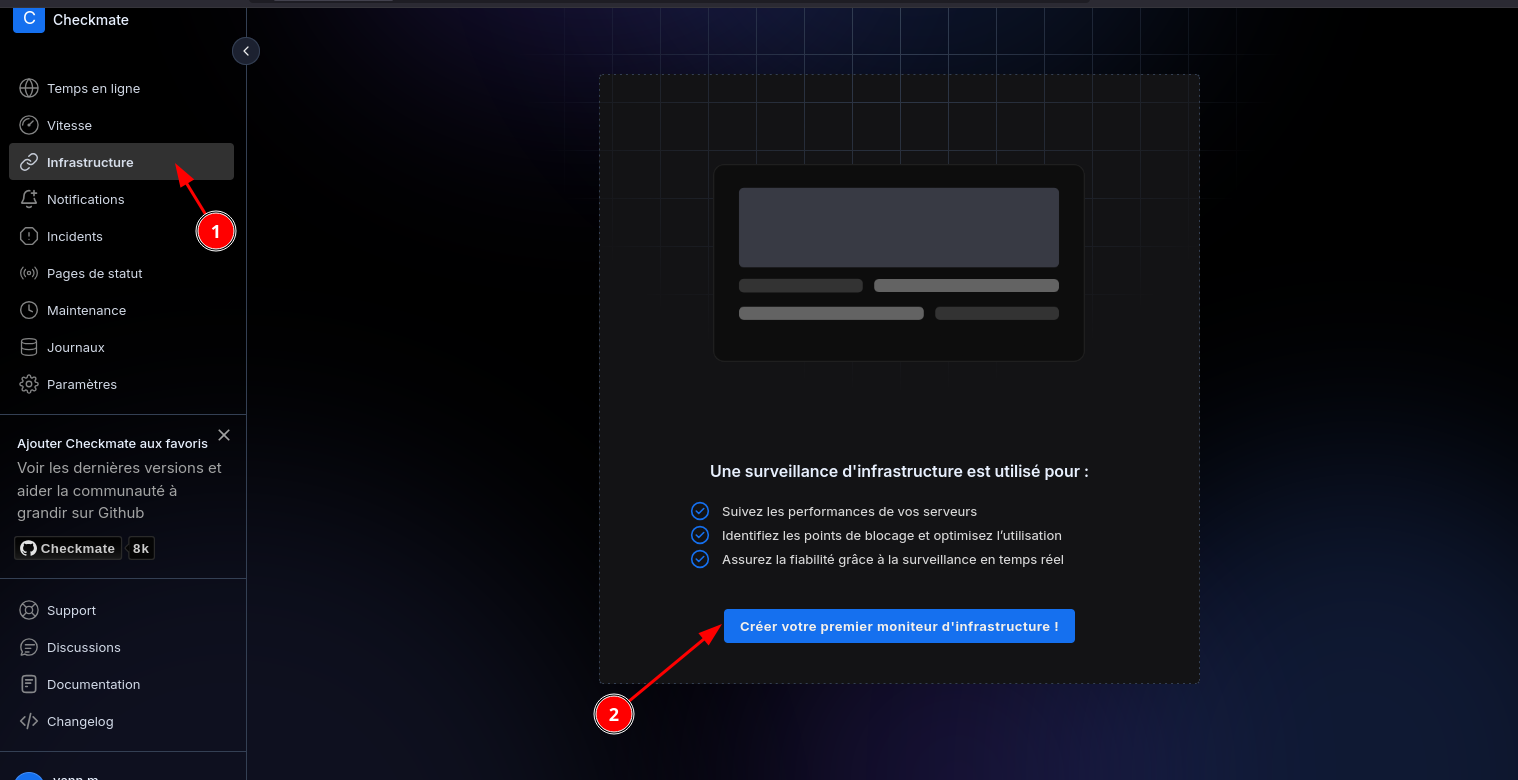Image resolution: width=1518 pixels, height=780 pixels.
Task: Click the Checkmate logo in the header
Action: [29, 19]
